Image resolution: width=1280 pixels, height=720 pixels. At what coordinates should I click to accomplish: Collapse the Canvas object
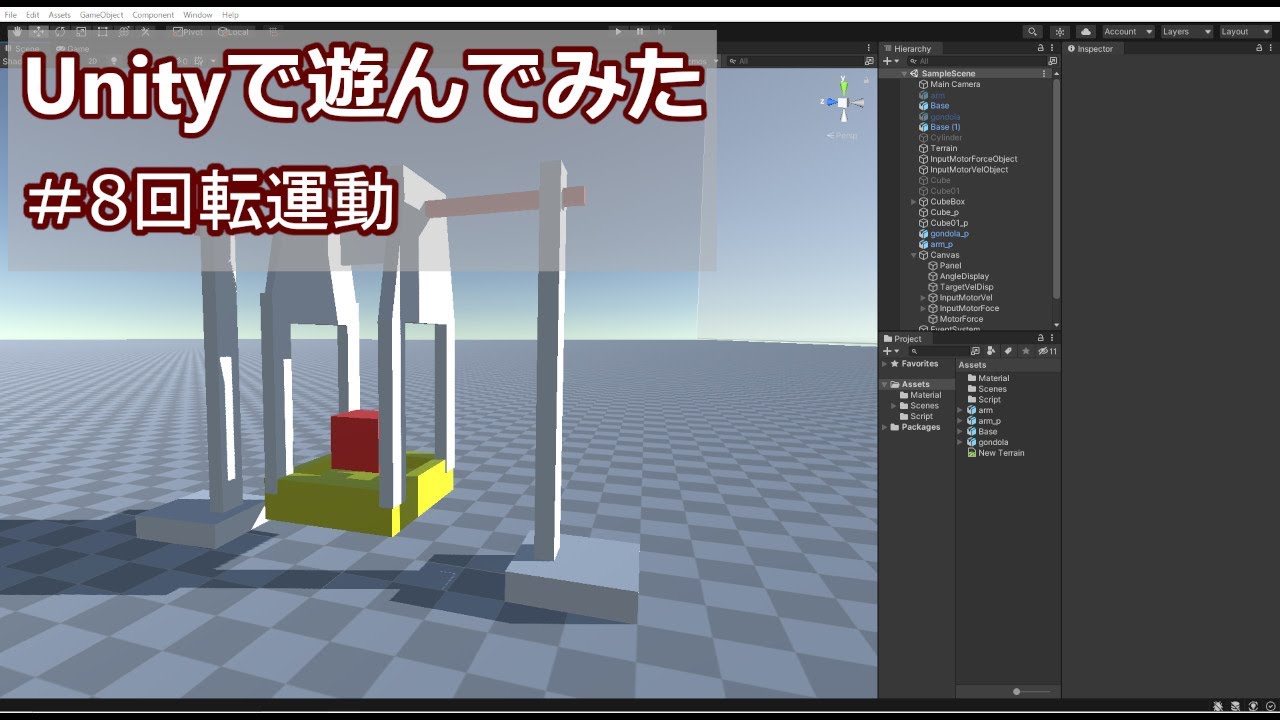point(913,255)
